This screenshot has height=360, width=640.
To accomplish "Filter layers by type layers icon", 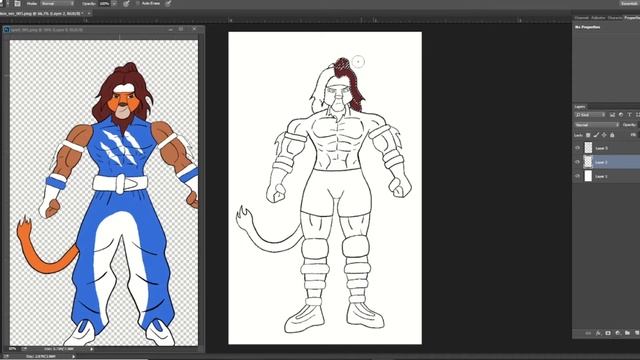I will 629,115.
